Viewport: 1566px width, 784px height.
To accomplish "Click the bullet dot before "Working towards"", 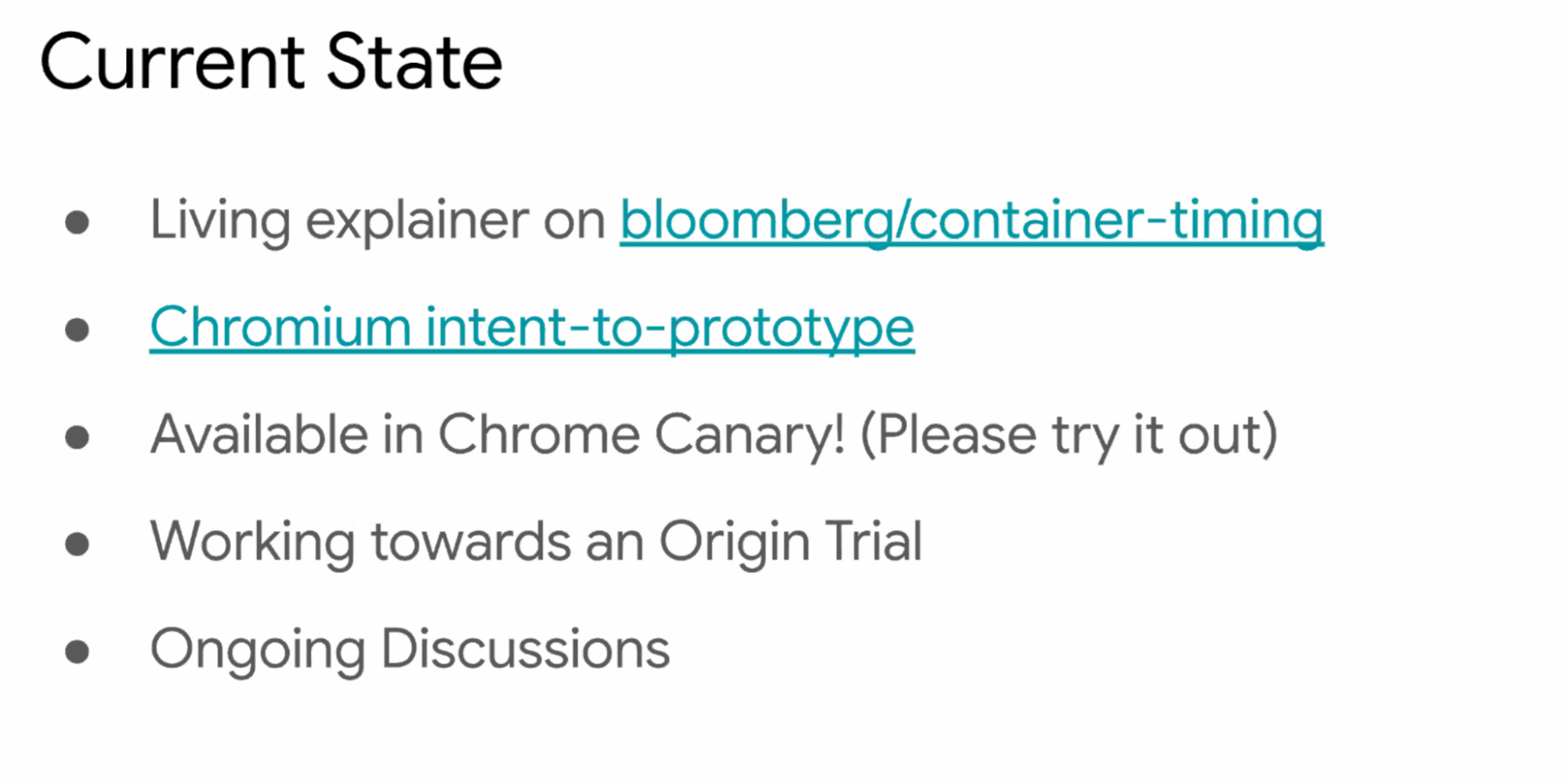I will pos(77,544).
